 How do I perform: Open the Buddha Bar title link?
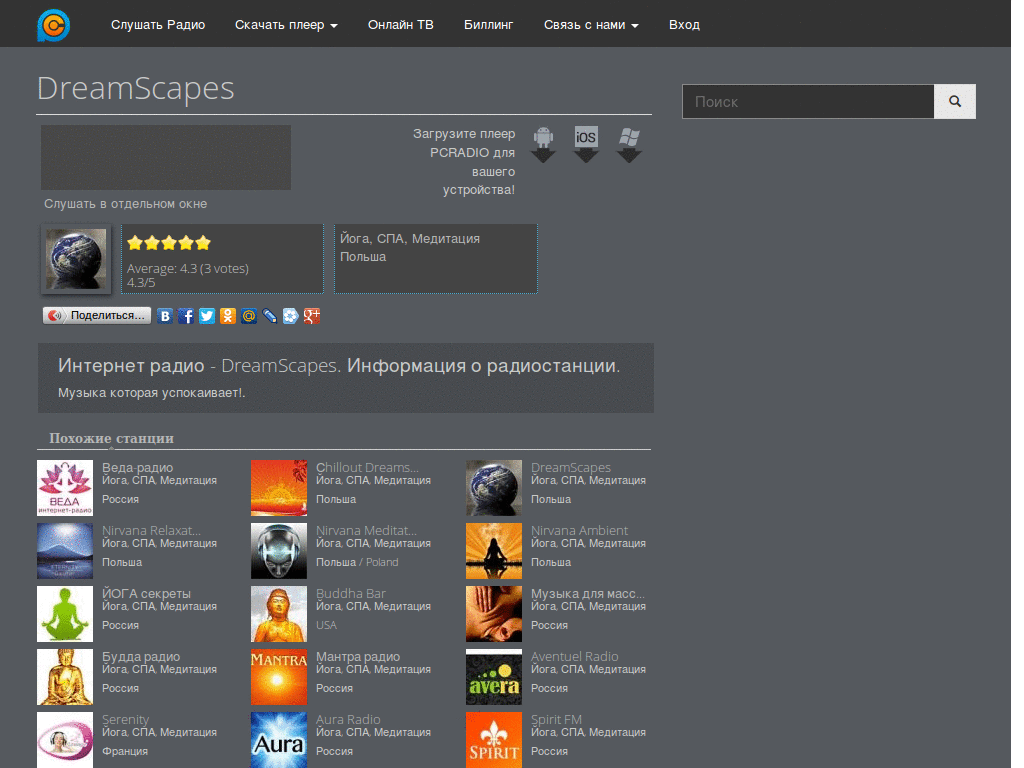pyautogui.click(x=351, y=594)
